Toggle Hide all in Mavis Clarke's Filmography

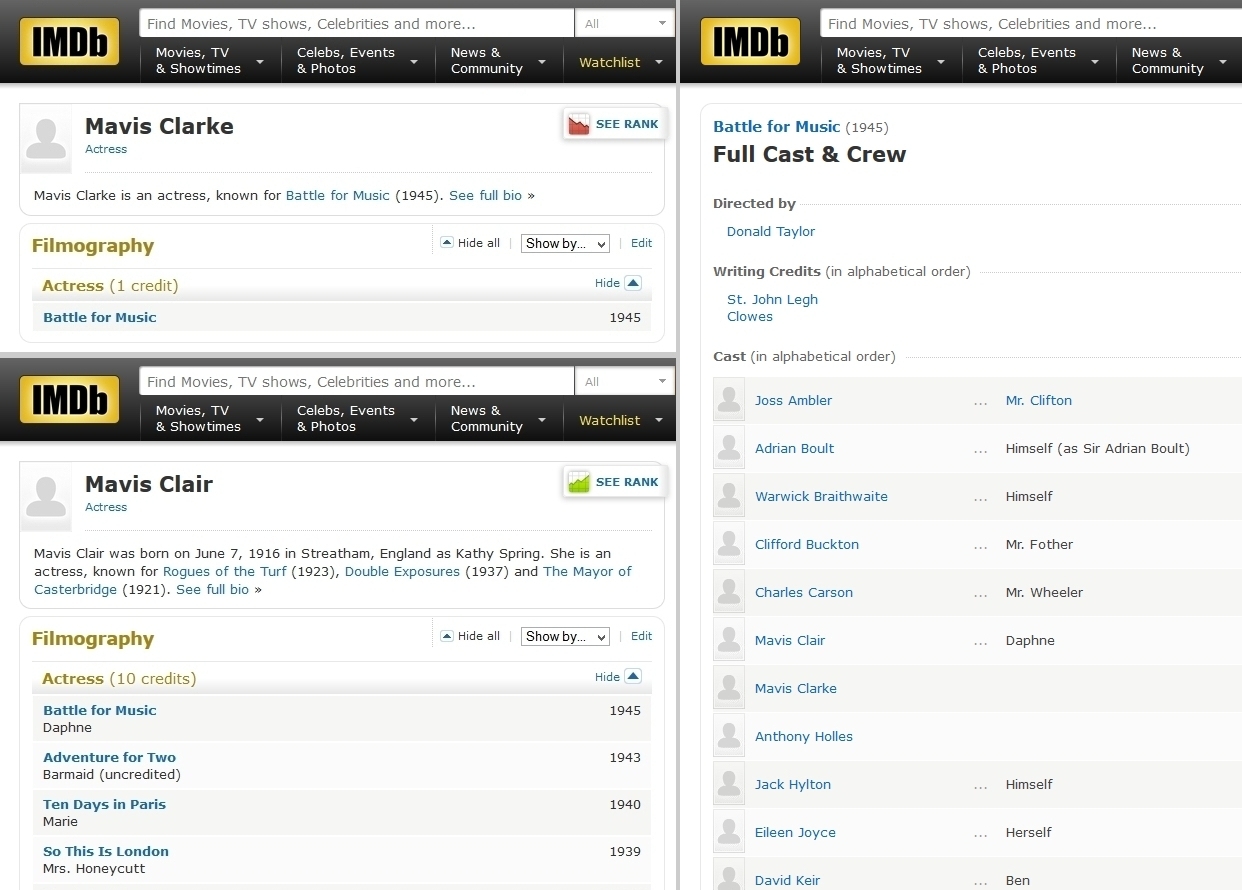(x=470, y=243)
